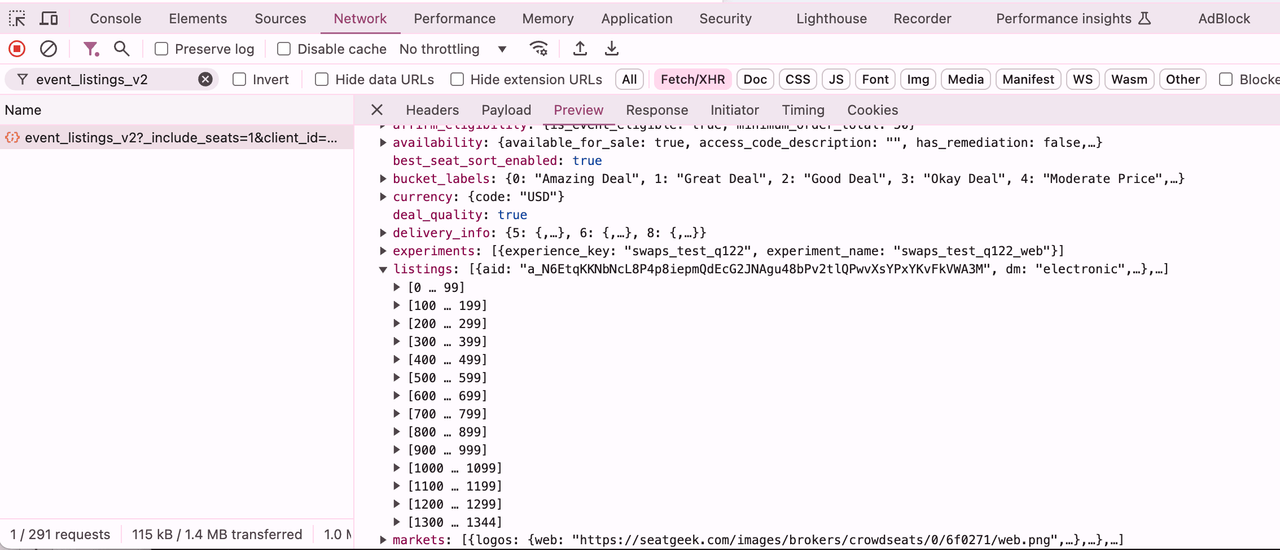Viewport: 1280px width, 550px height.
Task: Toggle Hide extension URLs checkbox
Action: pos(457,79)
